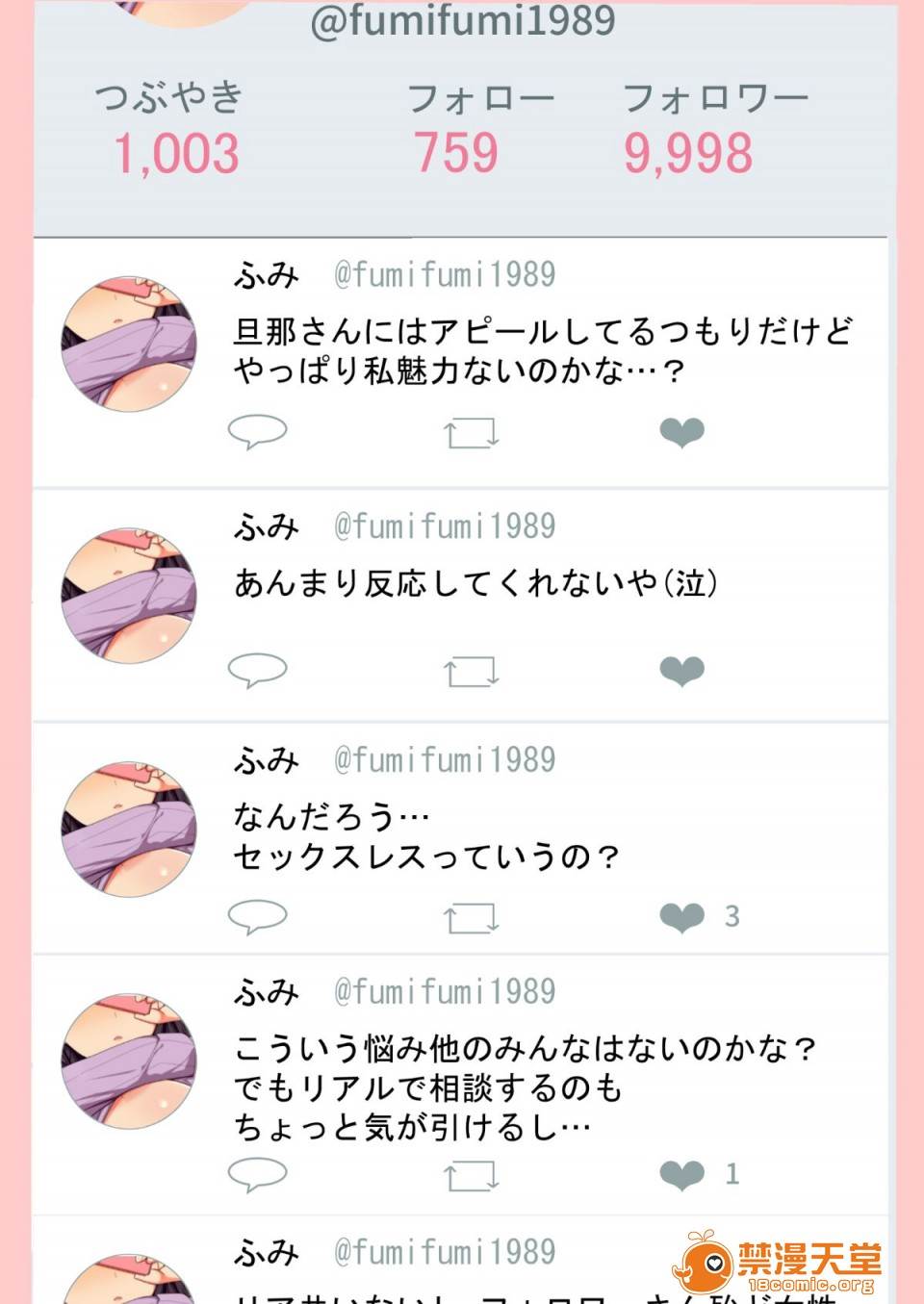Viewport: 924px width, 1304px height.
Task: Open the つぶやき count of 1,003
Action: pos(177,154)
